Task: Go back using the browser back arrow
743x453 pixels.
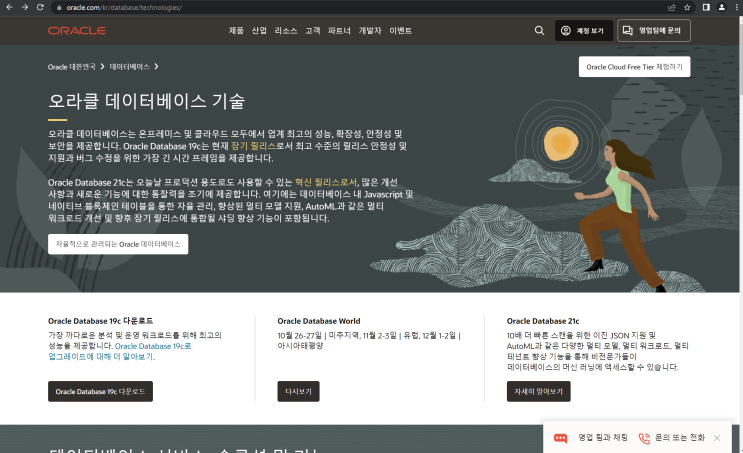Action: pyautogui.click(x=9, y=7)
